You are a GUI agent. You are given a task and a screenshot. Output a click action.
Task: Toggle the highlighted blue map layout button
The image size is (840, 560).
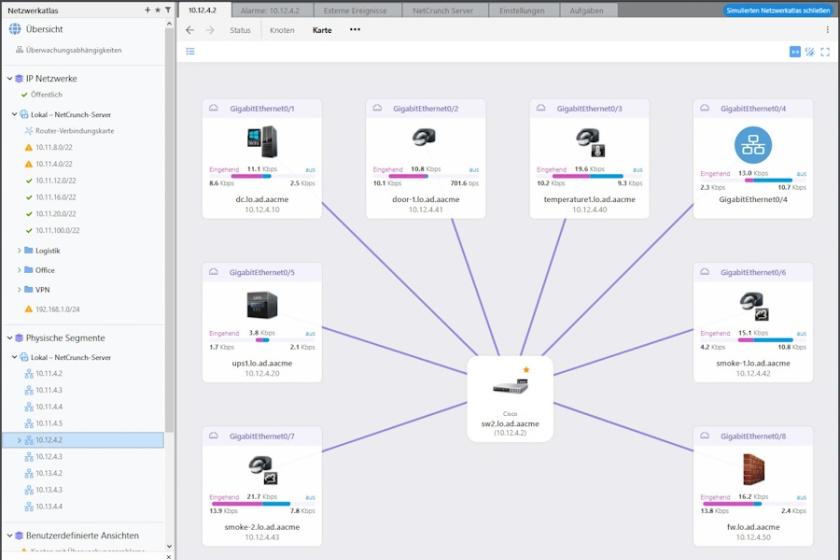795,52
